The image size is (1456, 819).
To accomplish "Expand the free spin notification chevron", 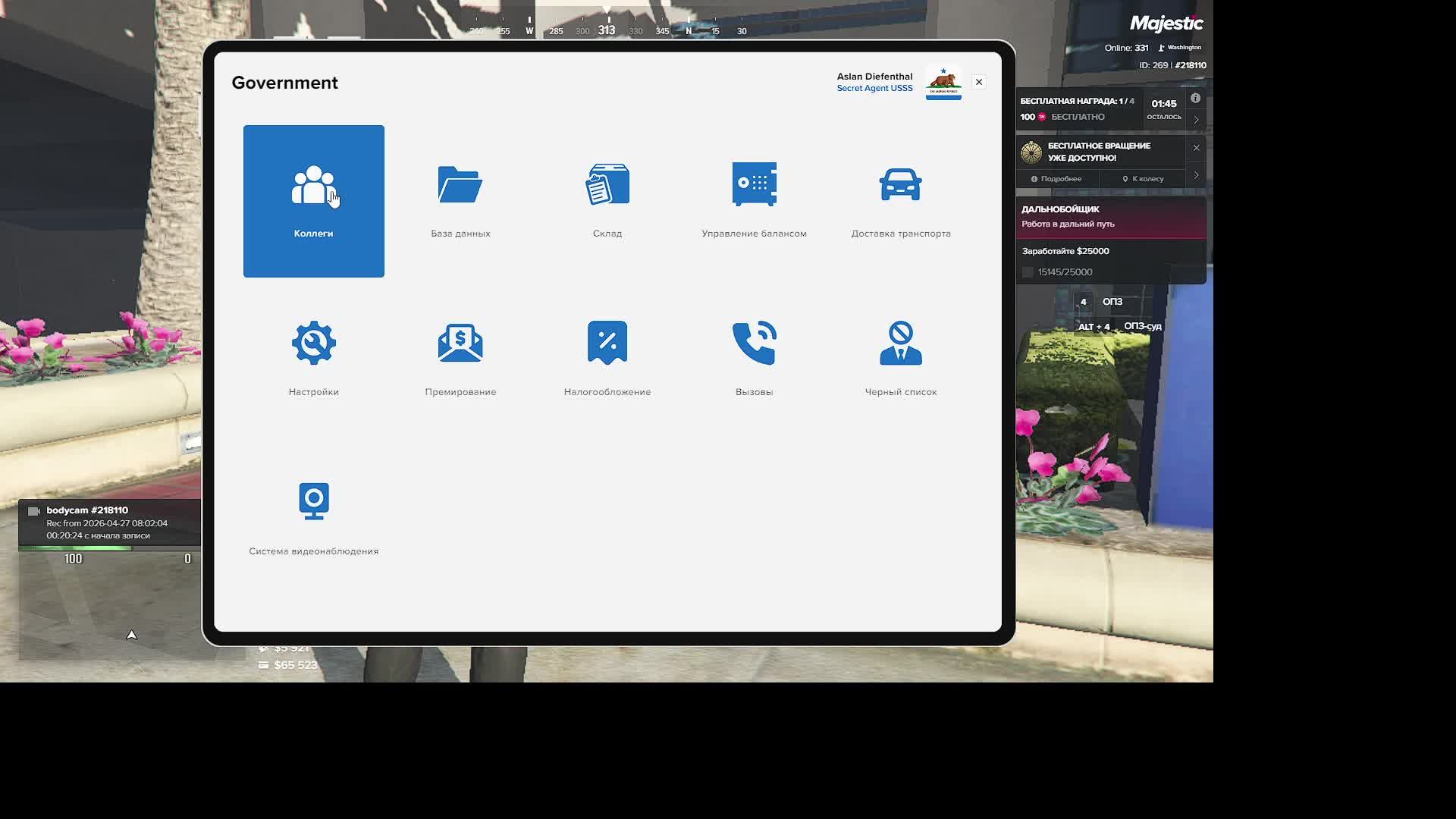I will (x=1196, y=175).
